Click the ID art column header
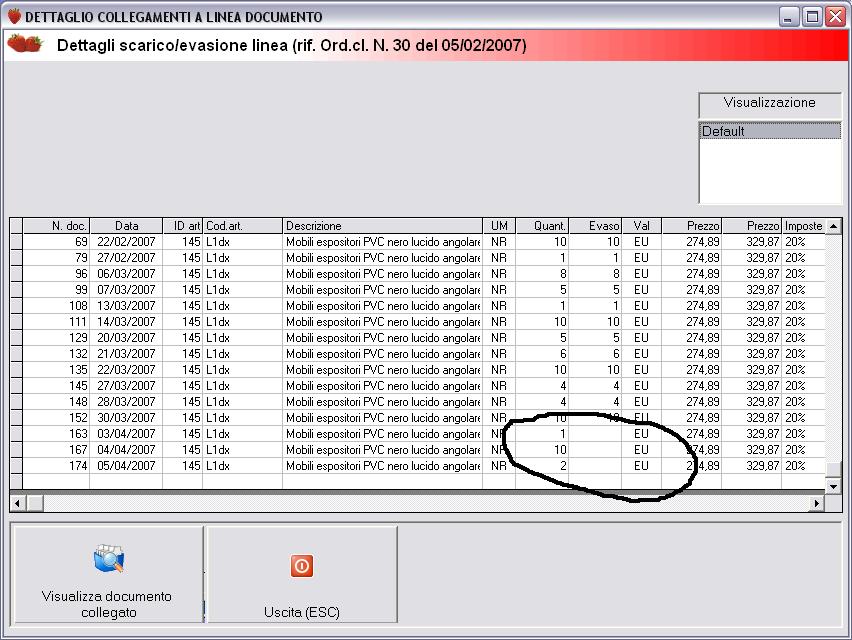This screenshot has width=852, height=640. [183, 226]
